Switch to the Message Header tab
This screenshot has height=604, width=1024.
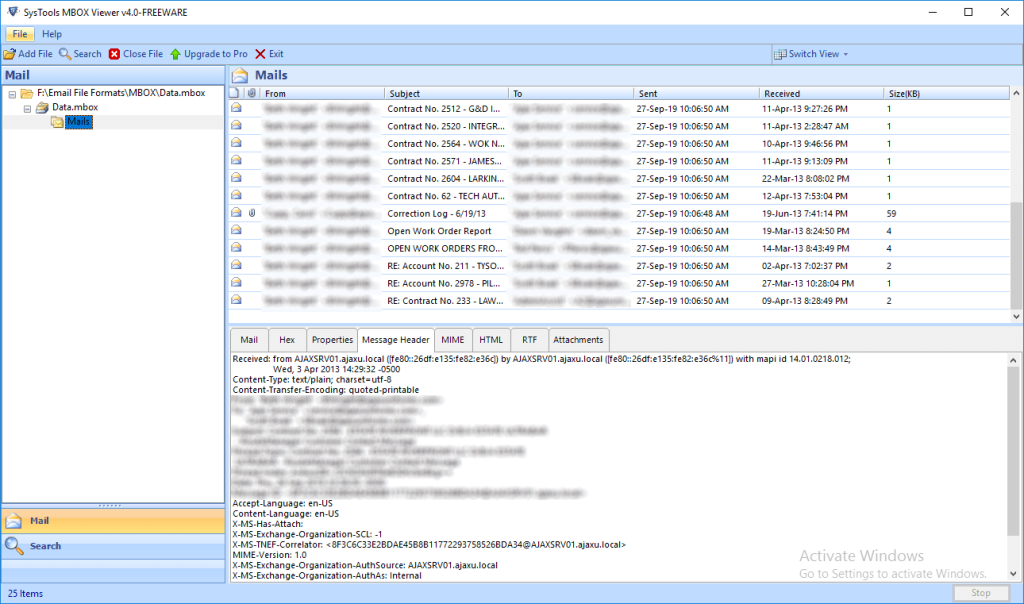tap(396, 340)
